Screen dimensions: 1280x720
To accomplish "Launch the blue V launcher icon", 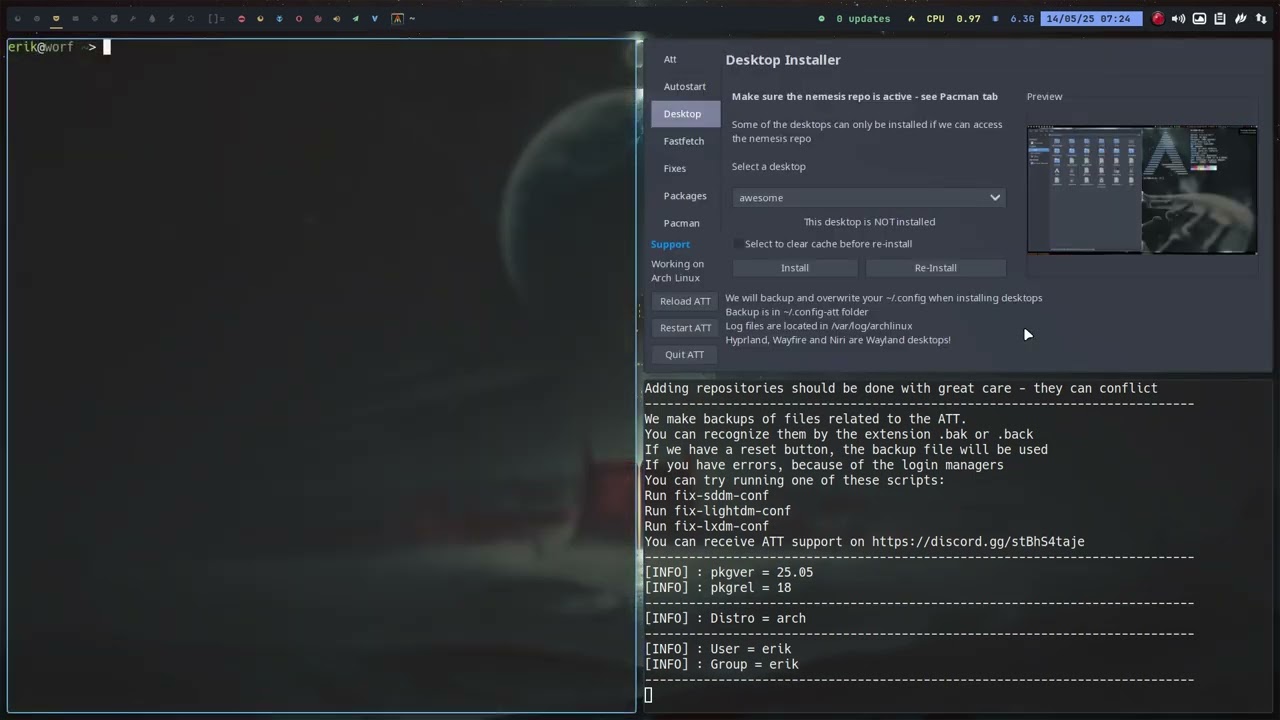I will (375, 18).
